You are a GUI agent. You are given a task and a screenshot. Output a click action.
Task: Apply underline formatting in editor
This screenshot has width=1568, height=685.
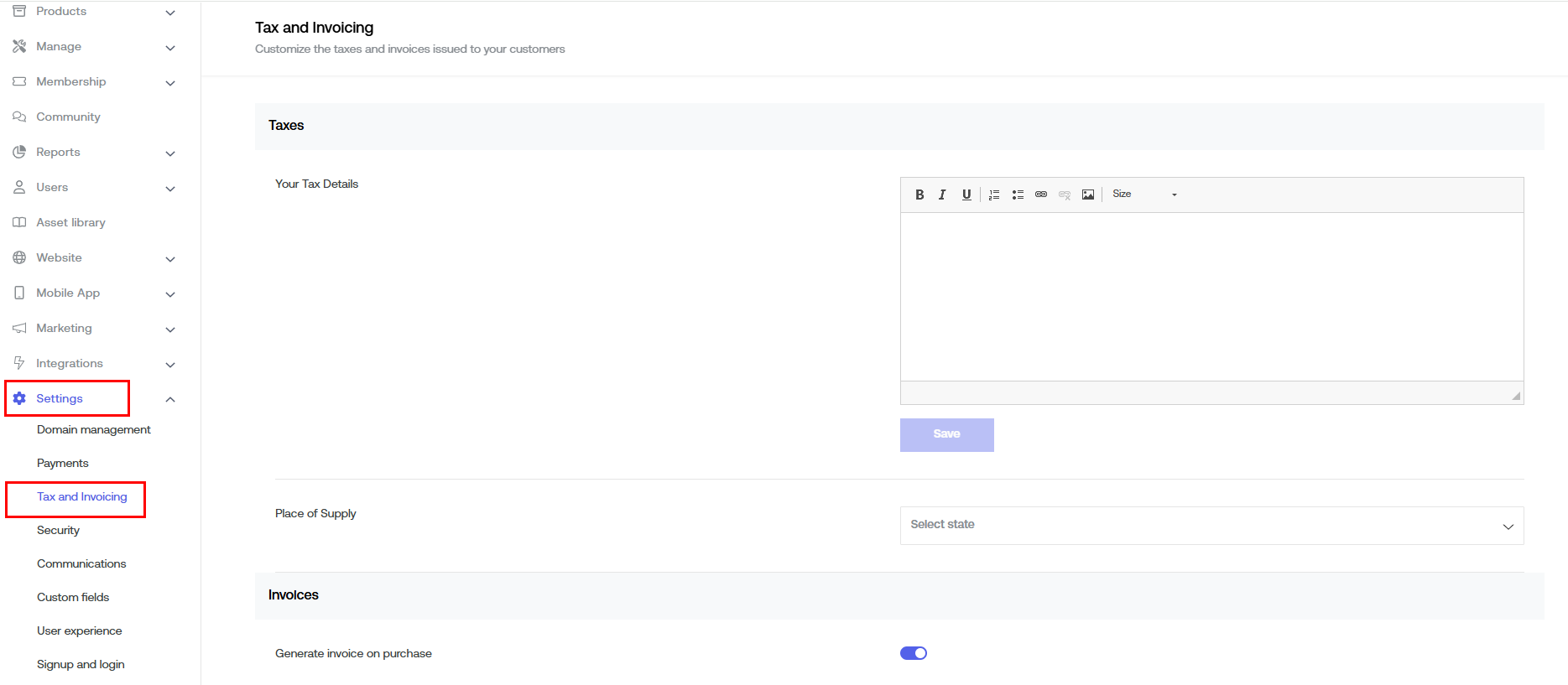[966, 195]
